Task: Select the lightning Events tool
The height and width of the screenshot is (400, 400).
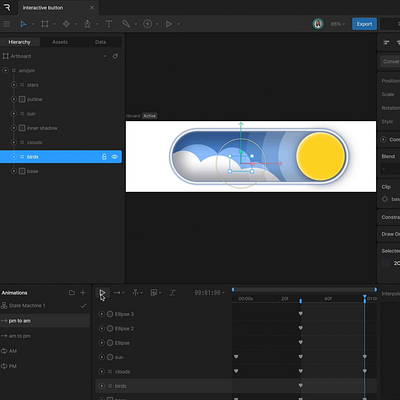Action: pos(147,24)
